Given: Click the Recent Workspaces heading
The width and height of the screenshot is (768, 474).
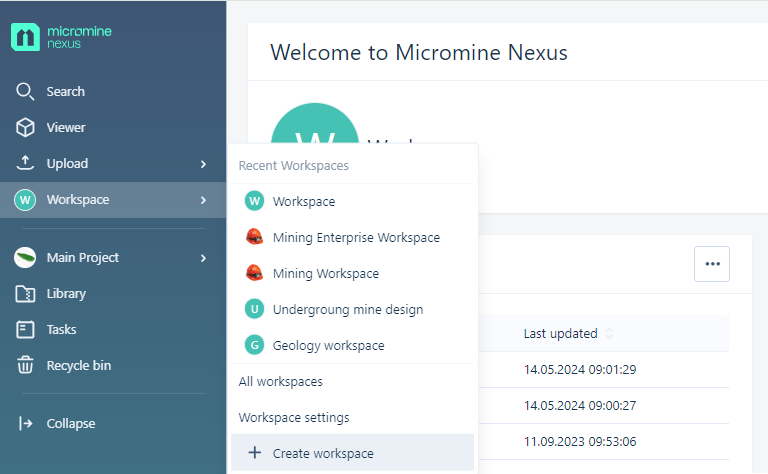Looking at the screenshot, I should point(294,166).
